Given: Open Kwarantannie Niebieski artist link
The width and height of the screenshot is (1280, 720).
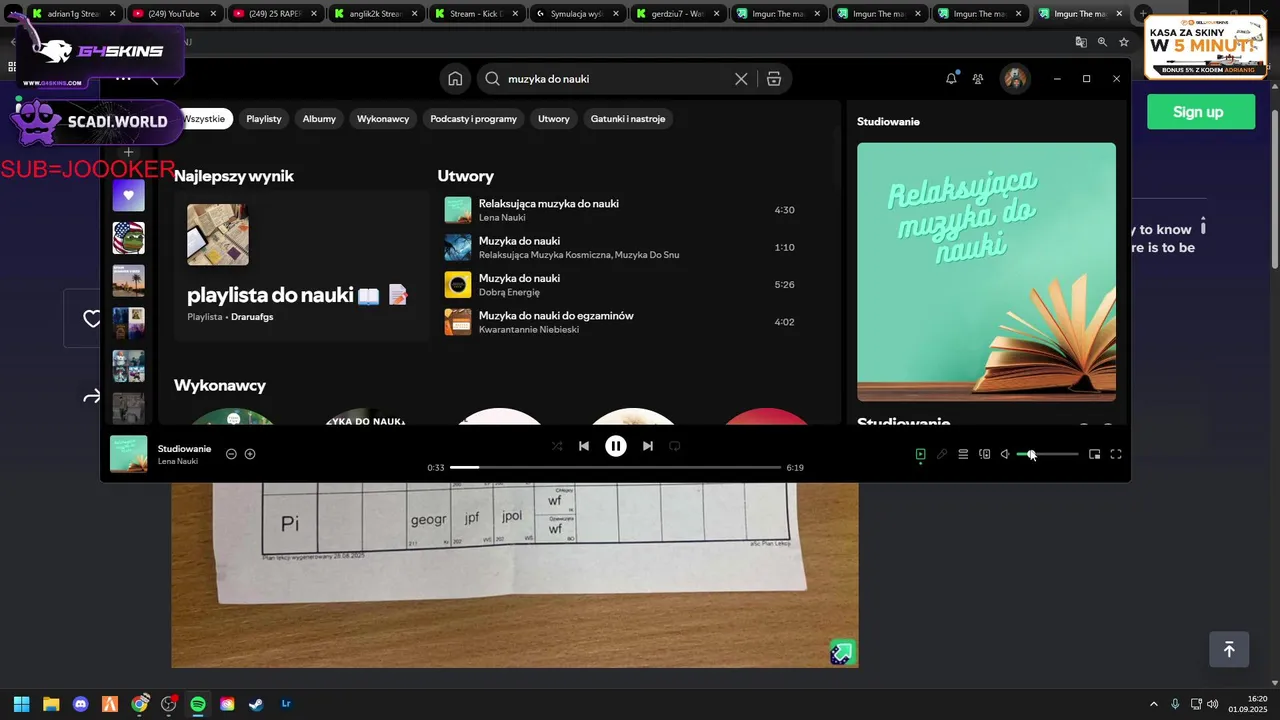Looking at the screenshot, I should 529,329.
